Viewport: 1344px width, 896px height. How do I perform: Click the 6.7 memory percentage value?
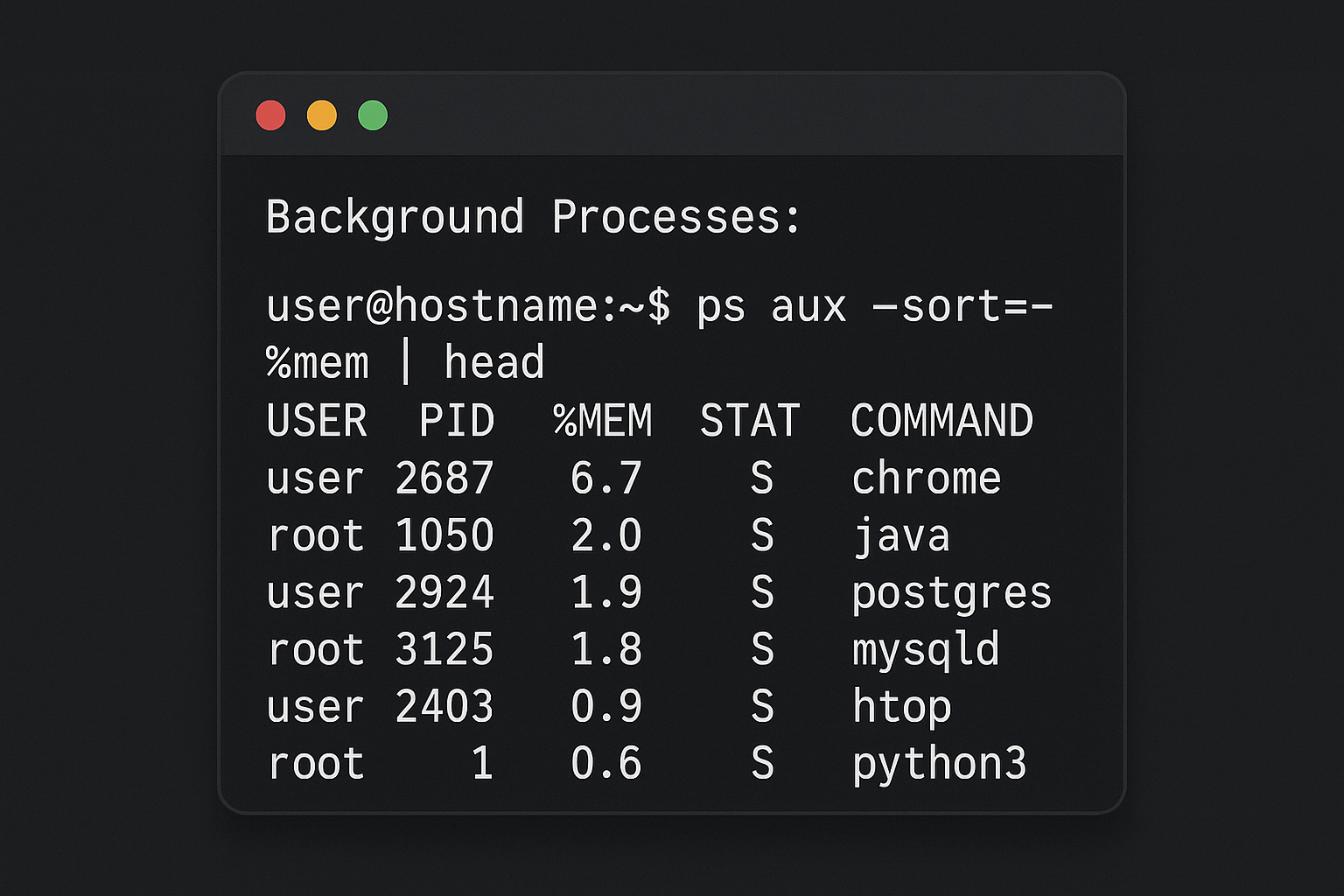pyautogui.click(x=605, y=479)
